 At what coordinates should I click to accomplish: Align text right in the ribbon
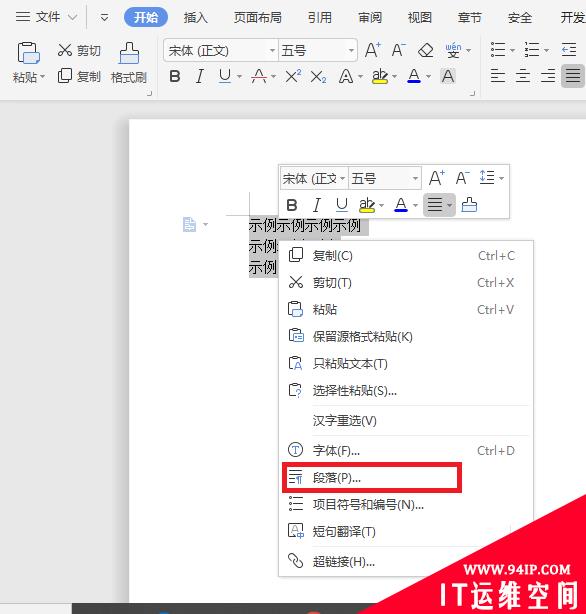(548, 75)
